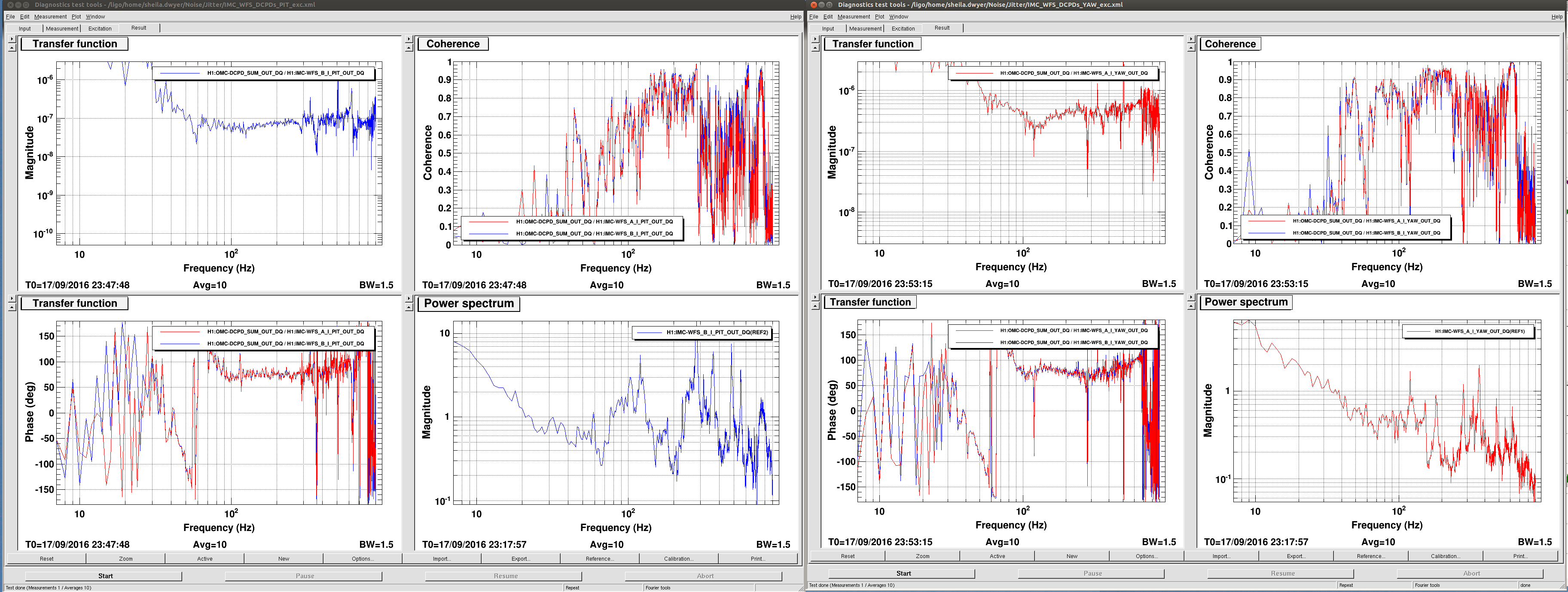
Task: Click Reset button in PIT window
Action: (46, 558)
